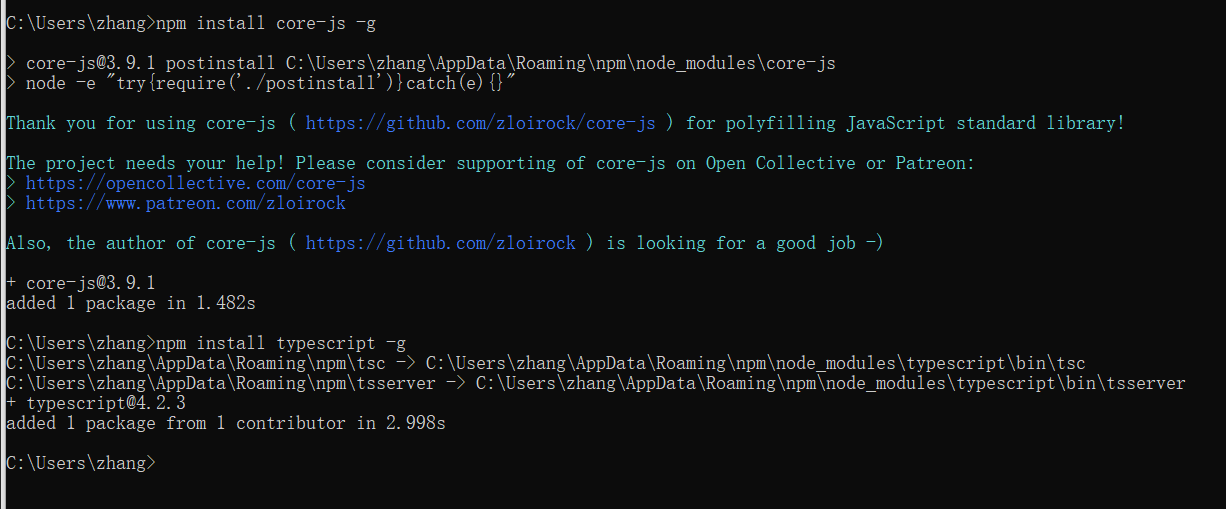Open the github.com/zloirock/core-js link

point(480,123)
